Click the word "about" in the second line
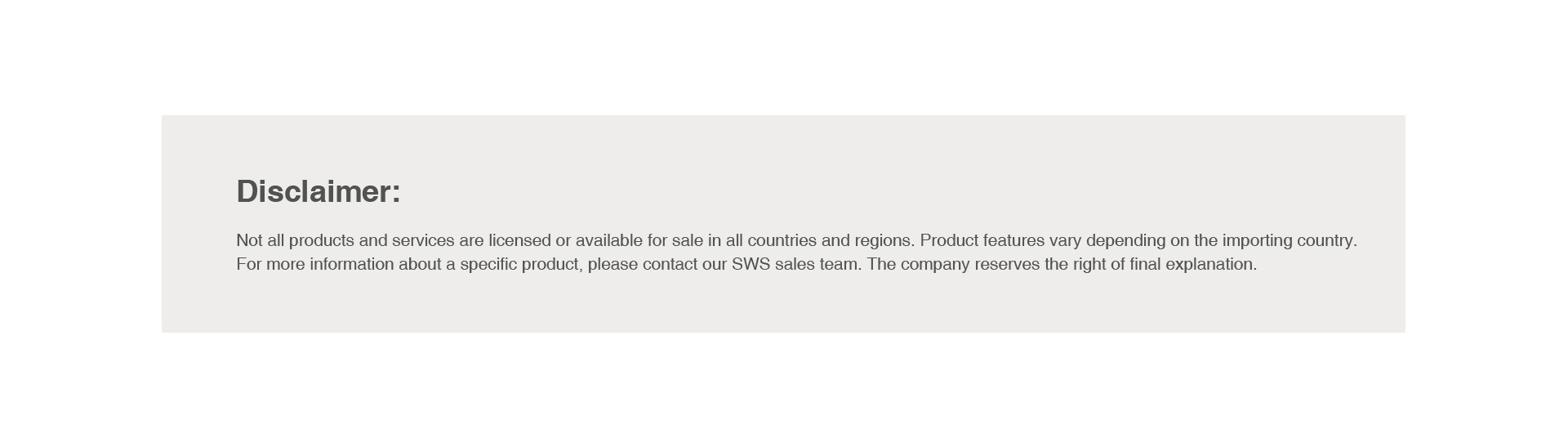 pos(420,264)
